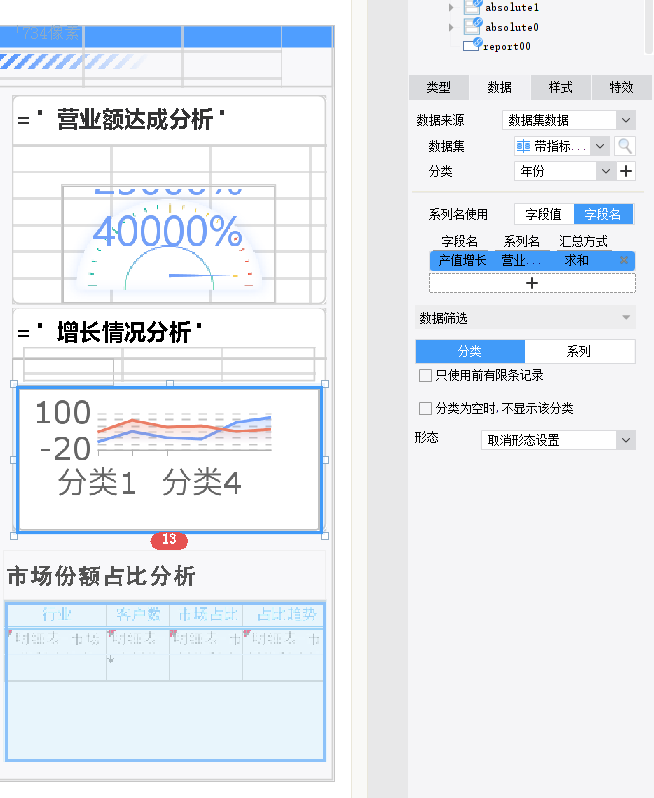
Task: Select the 分类 filter tab
Action: (x=470, y=351)
